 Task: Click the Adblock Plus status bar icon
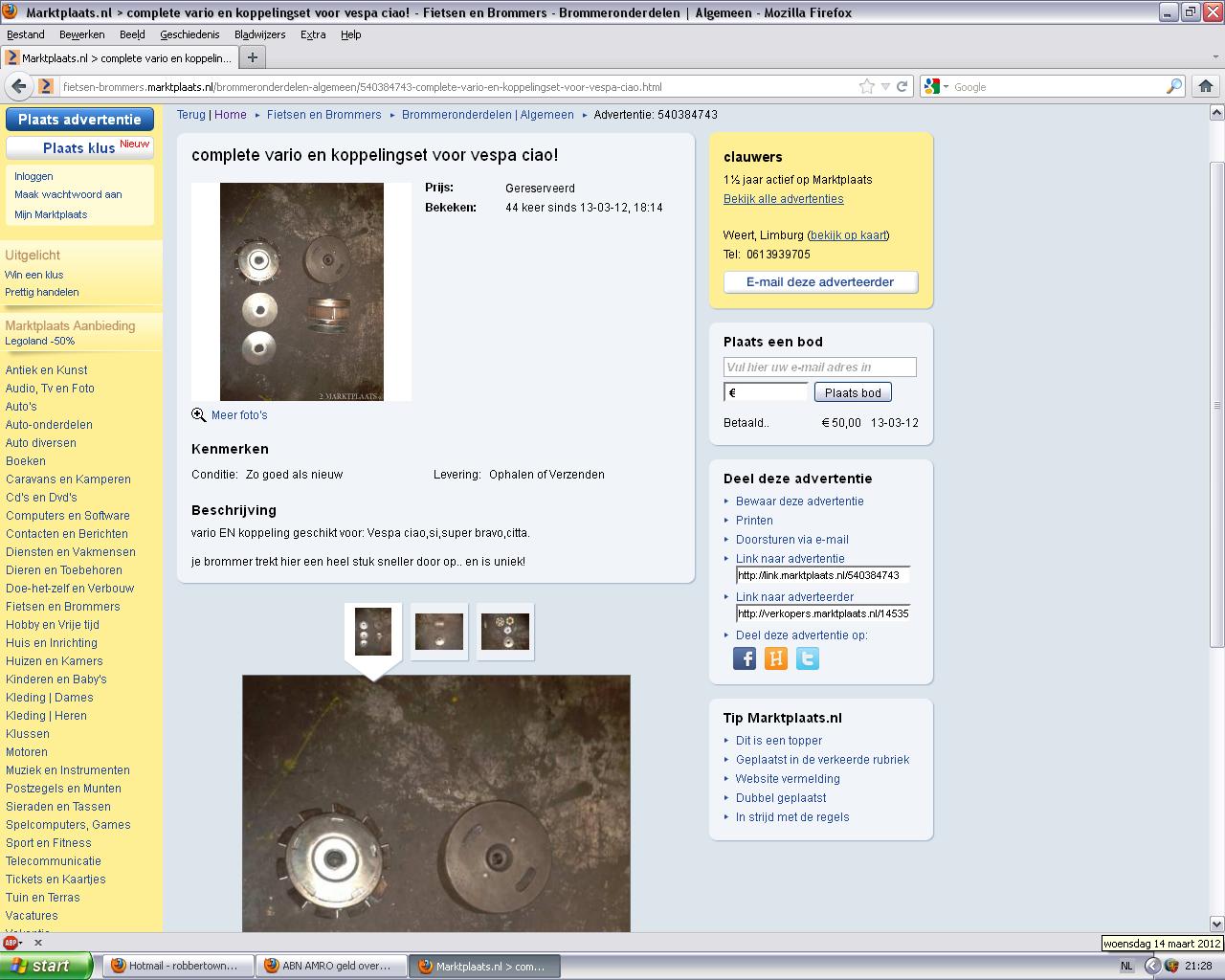[x=11, y=942]
